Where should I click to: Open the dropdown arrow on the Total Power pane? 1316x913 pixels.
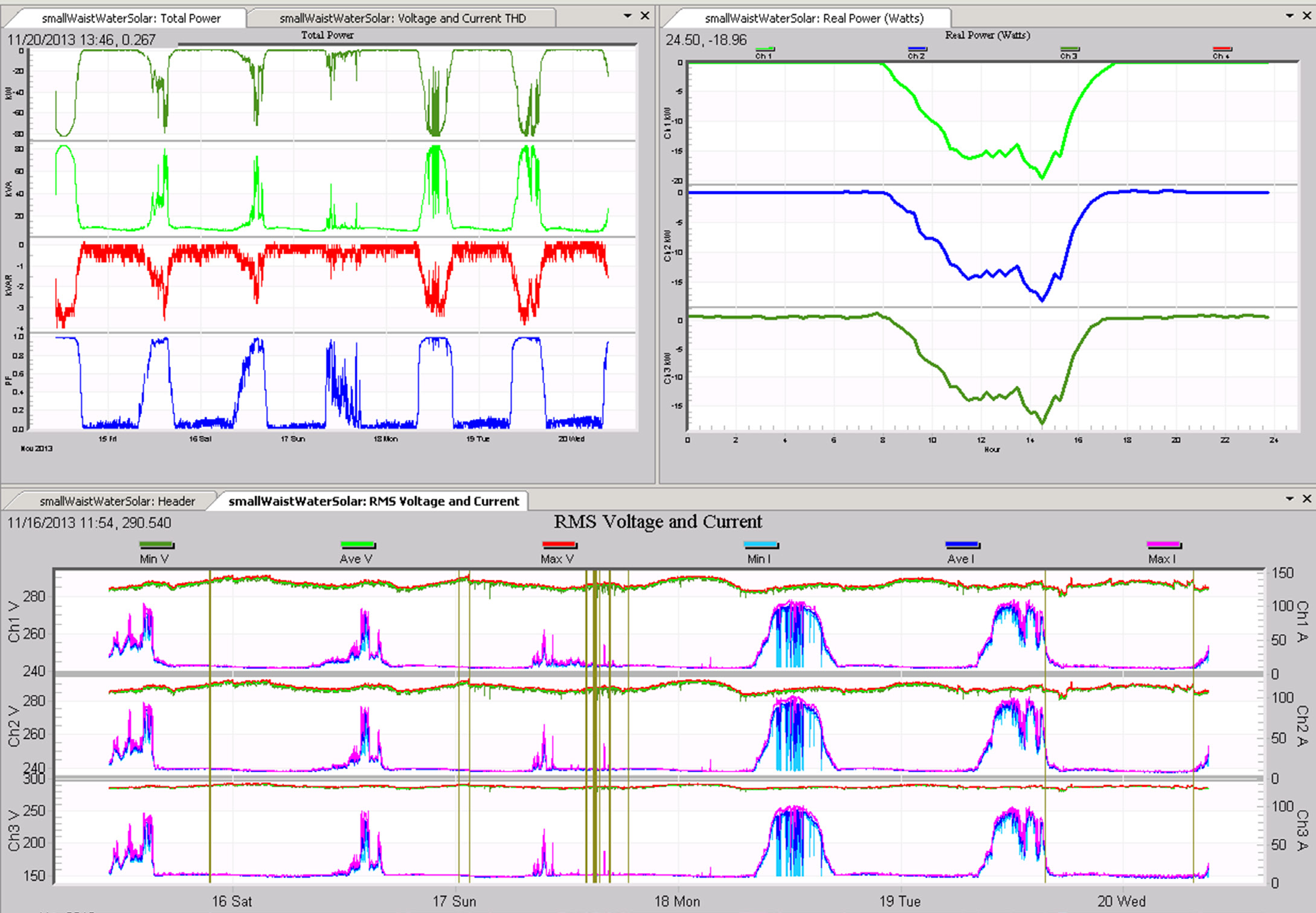[629, 16]
